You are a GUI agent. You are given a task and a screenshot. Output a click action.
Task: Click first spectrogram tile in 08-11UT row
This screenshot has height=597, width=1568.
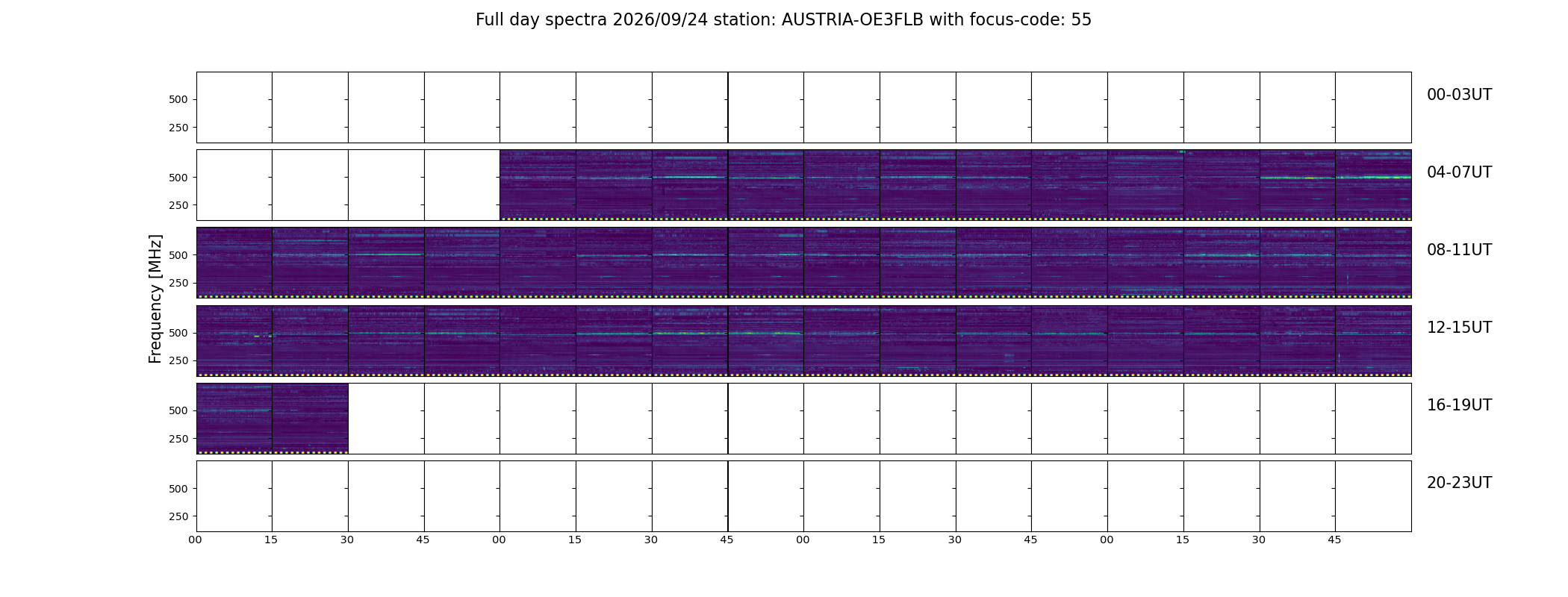click(x=234, y=263)
